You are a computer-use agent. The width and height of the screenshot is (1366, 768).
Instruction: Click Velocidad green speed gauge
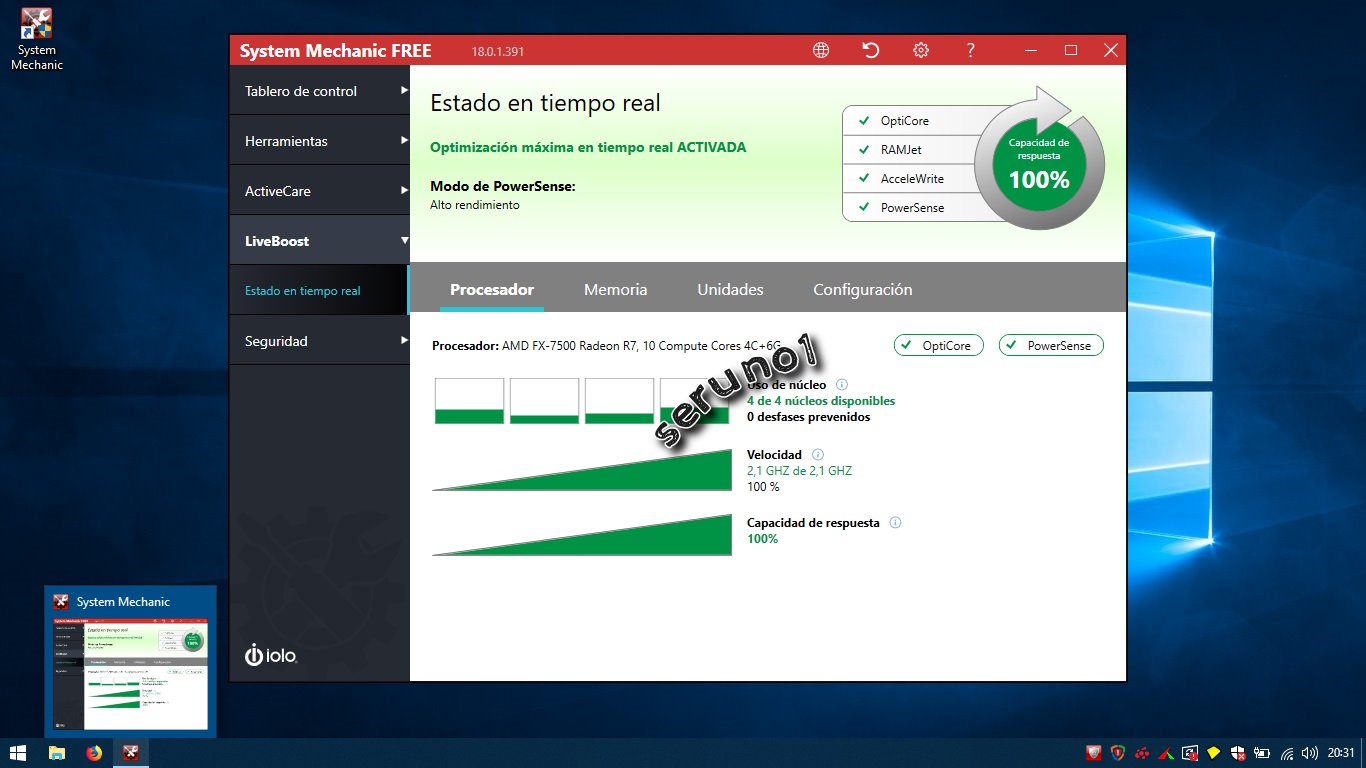tap(582, 470)
